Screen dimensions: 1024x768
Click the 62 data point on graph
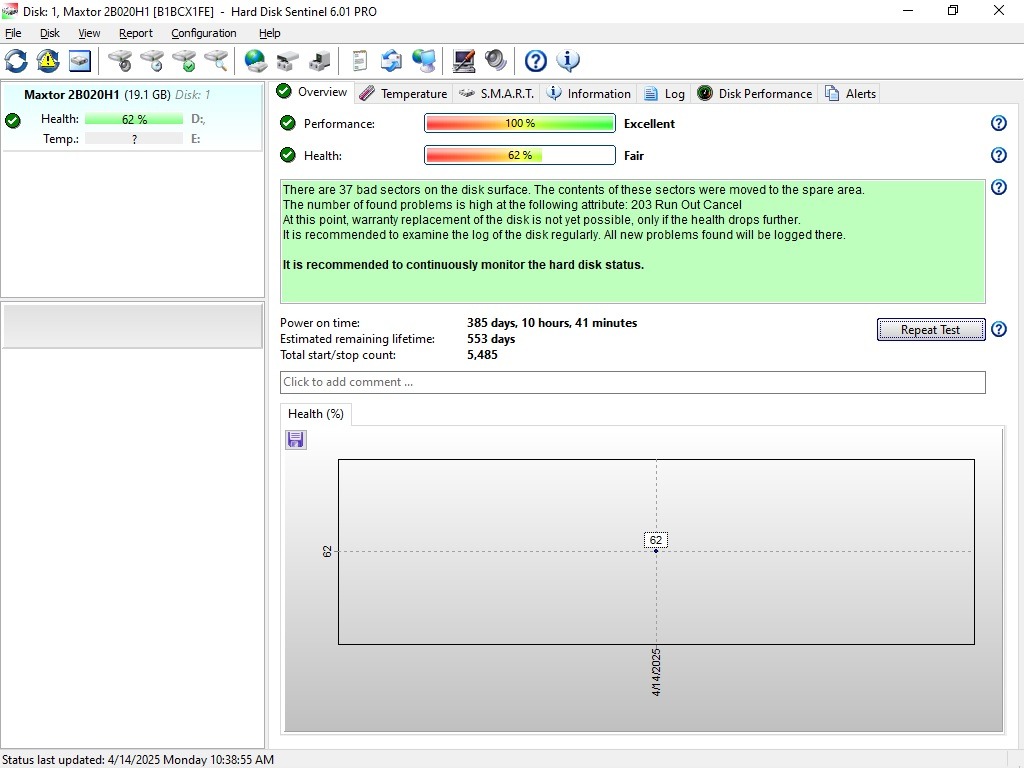click(656, 551)
